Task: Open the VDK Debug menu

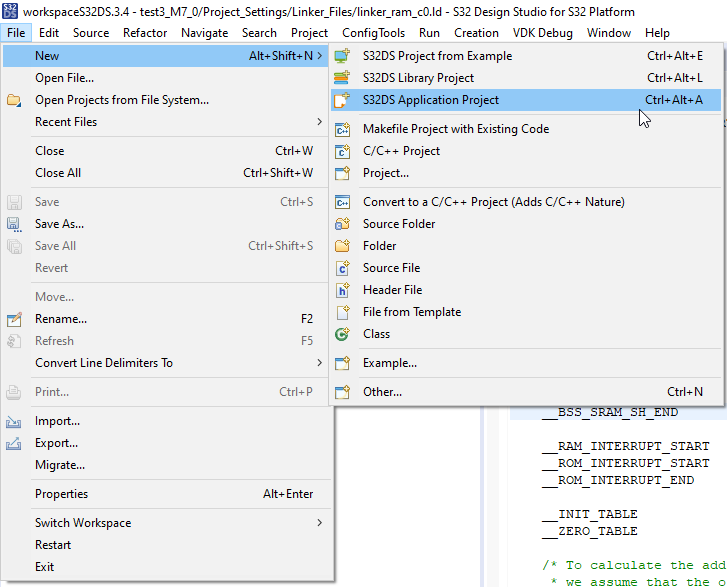Action: [543, 33]
